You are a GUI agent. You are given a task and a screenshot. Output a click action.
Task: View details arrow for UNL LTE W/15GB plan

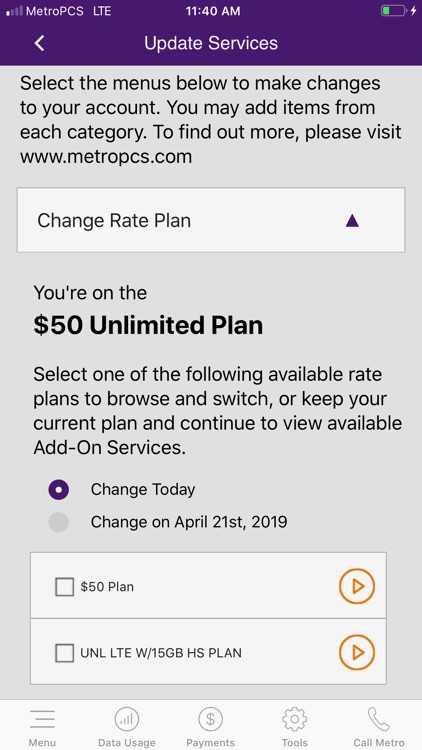(357, 652)
